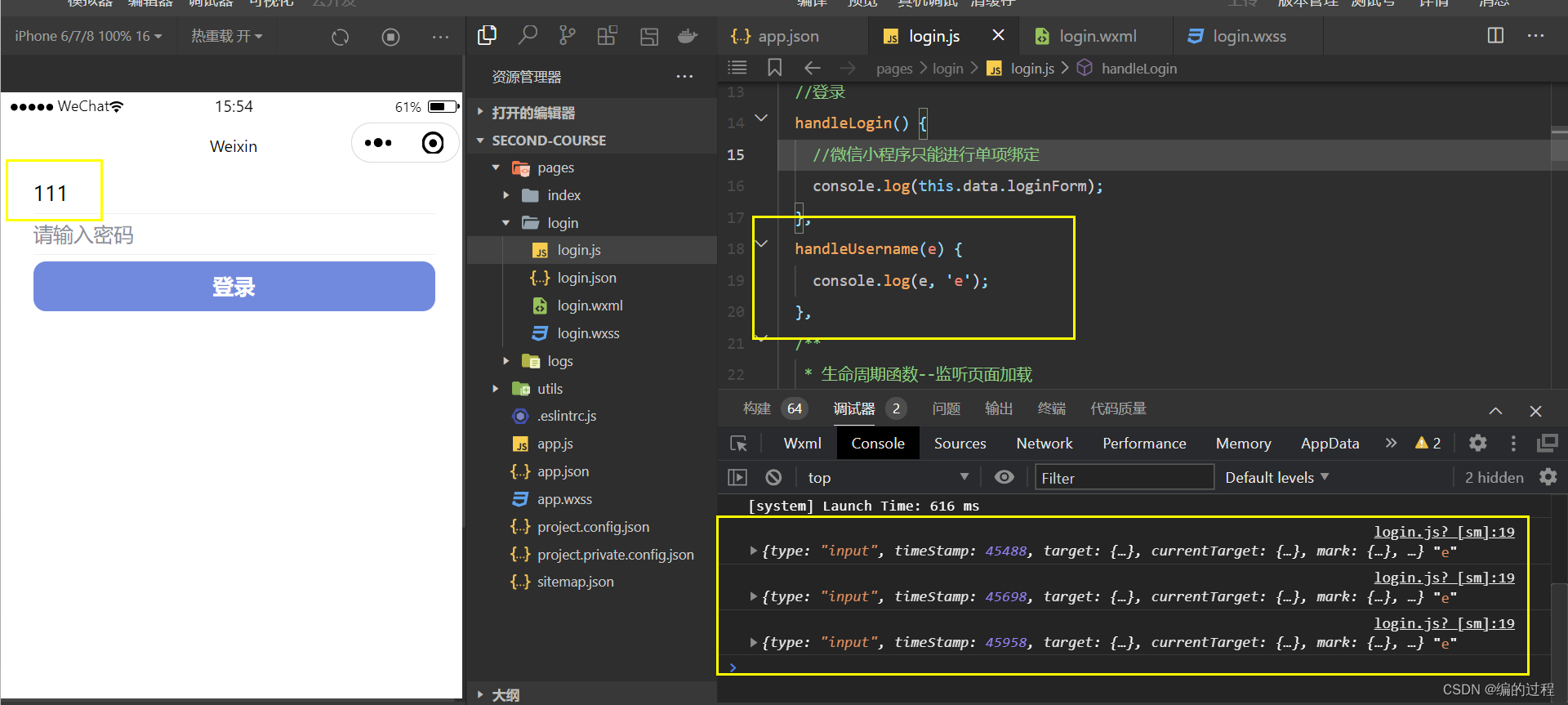This screenshot has width=1568, height=705.
Task: Open project.config.json in file tree
Action: pos(592,527)
